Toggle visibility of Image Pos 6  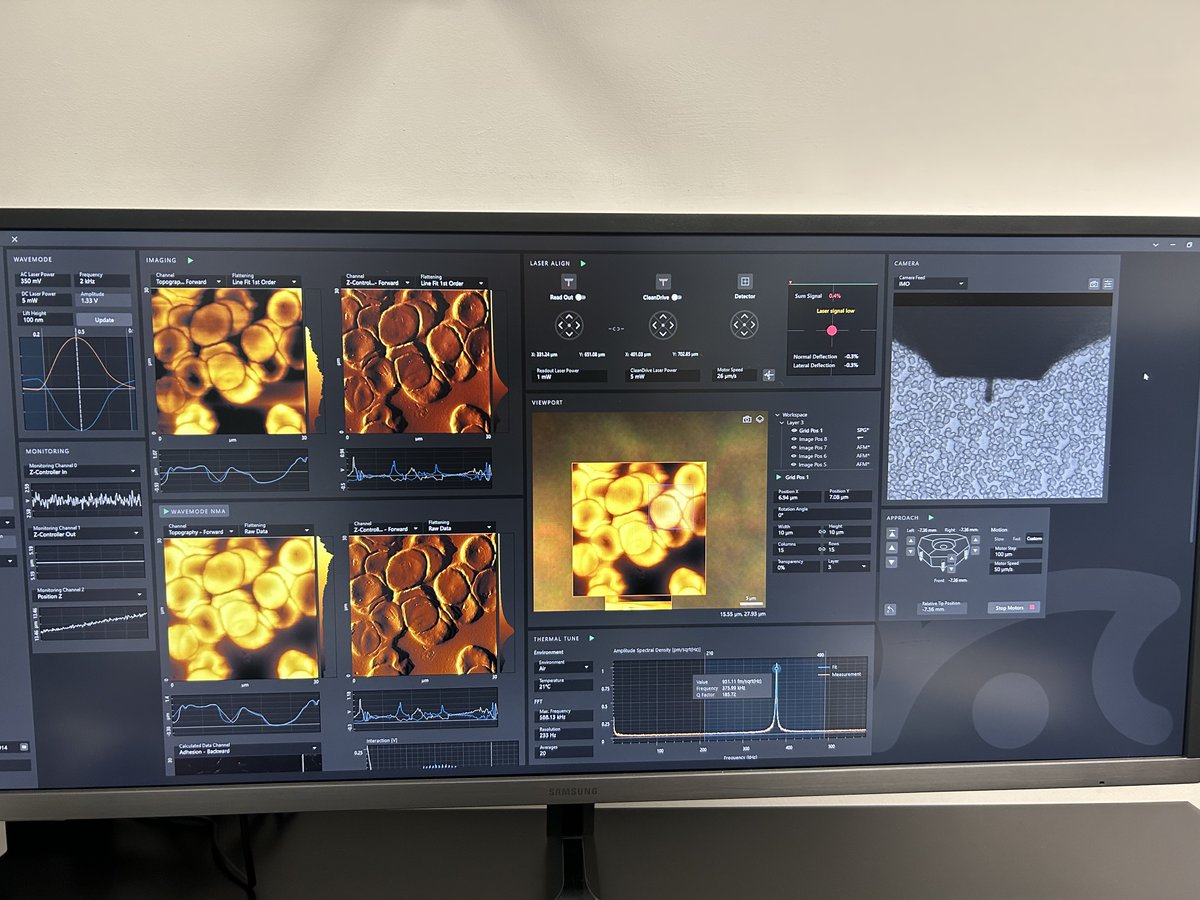[x=793, y=456]
